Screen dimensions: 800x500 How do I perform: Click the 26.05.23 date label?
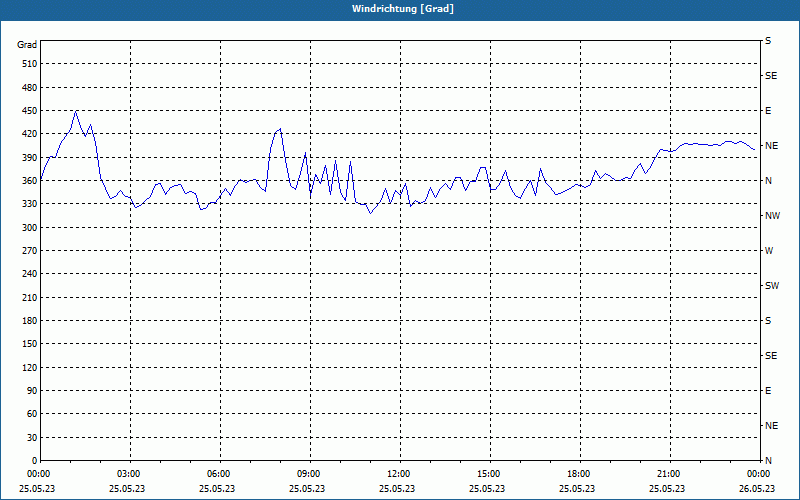click(x=757, y=489)
